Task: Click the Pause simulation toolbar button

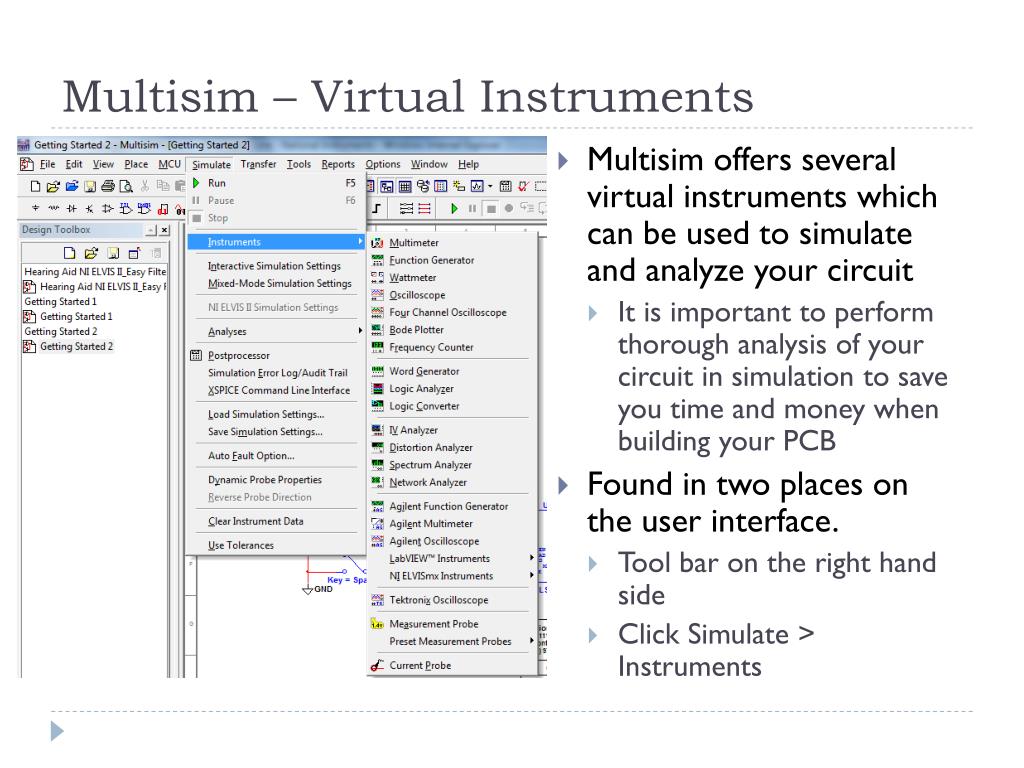Action: [472, 208]
